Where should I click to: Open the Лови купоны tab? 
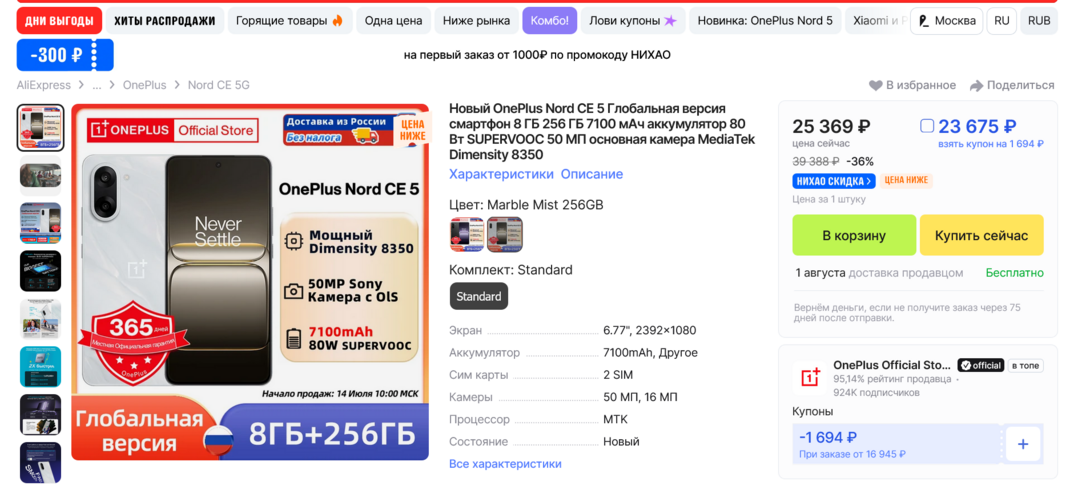(x=633, y=21)
